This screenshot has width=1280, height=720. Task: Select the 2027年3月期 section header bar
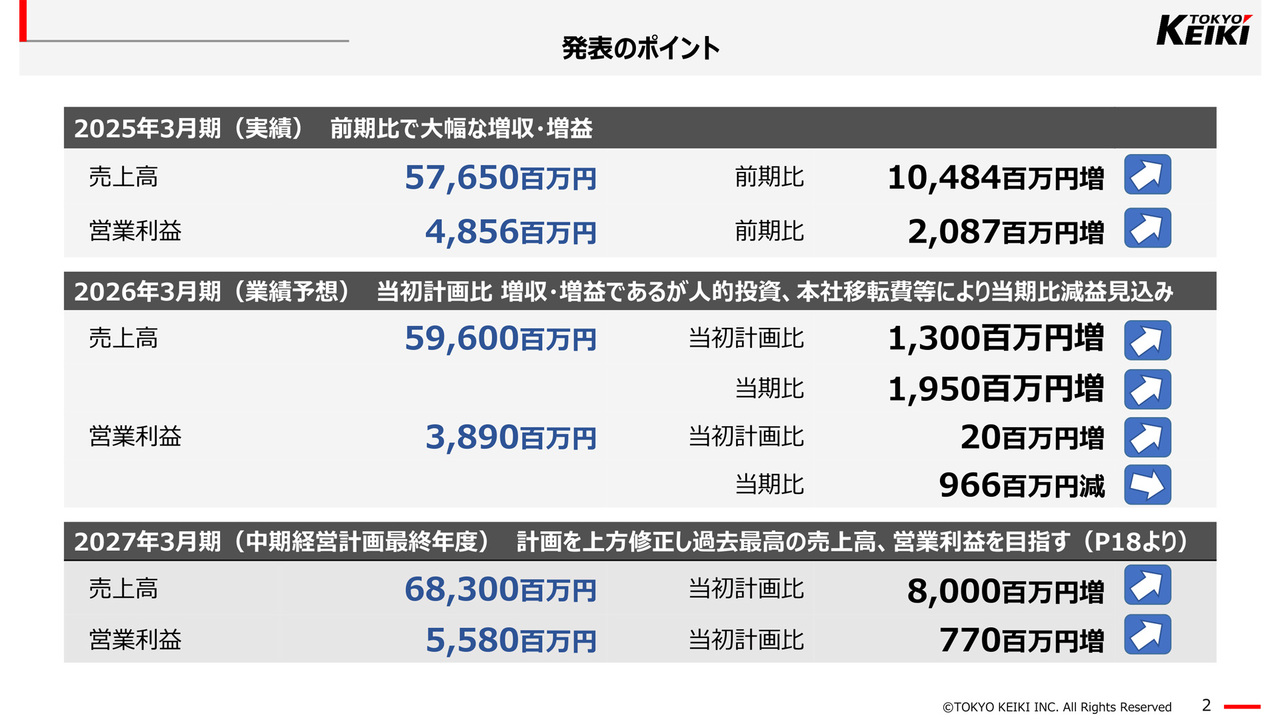tap(640, 541)
